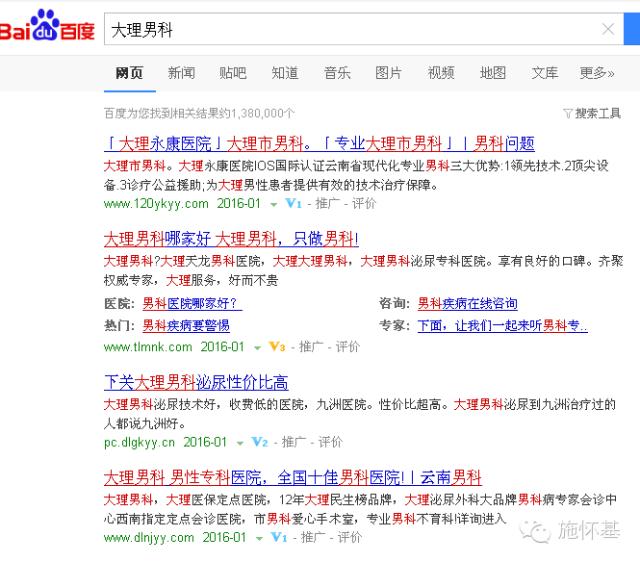640x562 pixels.
Task: Click the www.tlmnk.com URL
Action: pyautogui.click(x=148, y=347)
